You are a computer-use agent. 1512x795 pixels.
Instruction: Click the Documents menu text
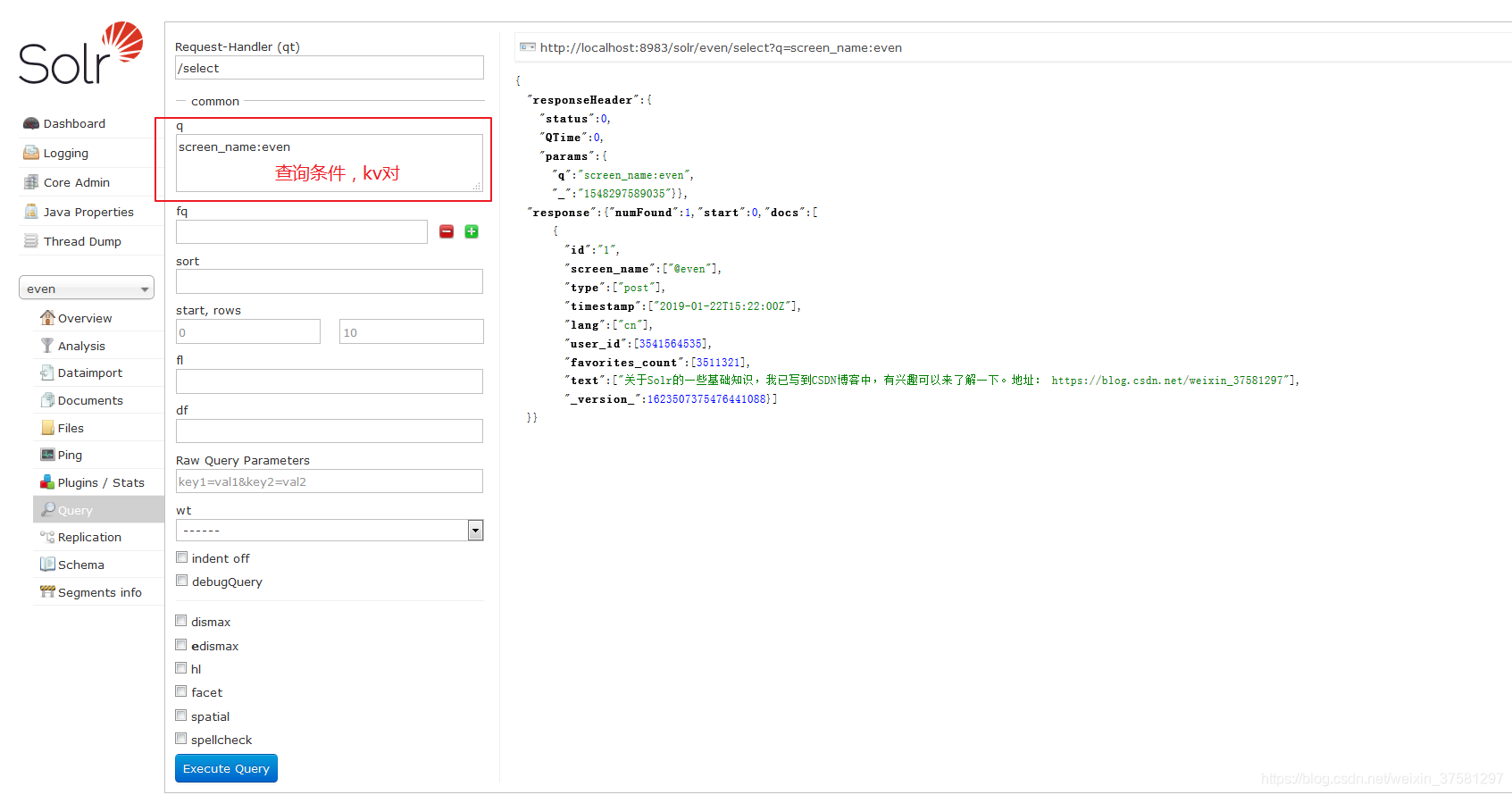click(x=90, y=400)
